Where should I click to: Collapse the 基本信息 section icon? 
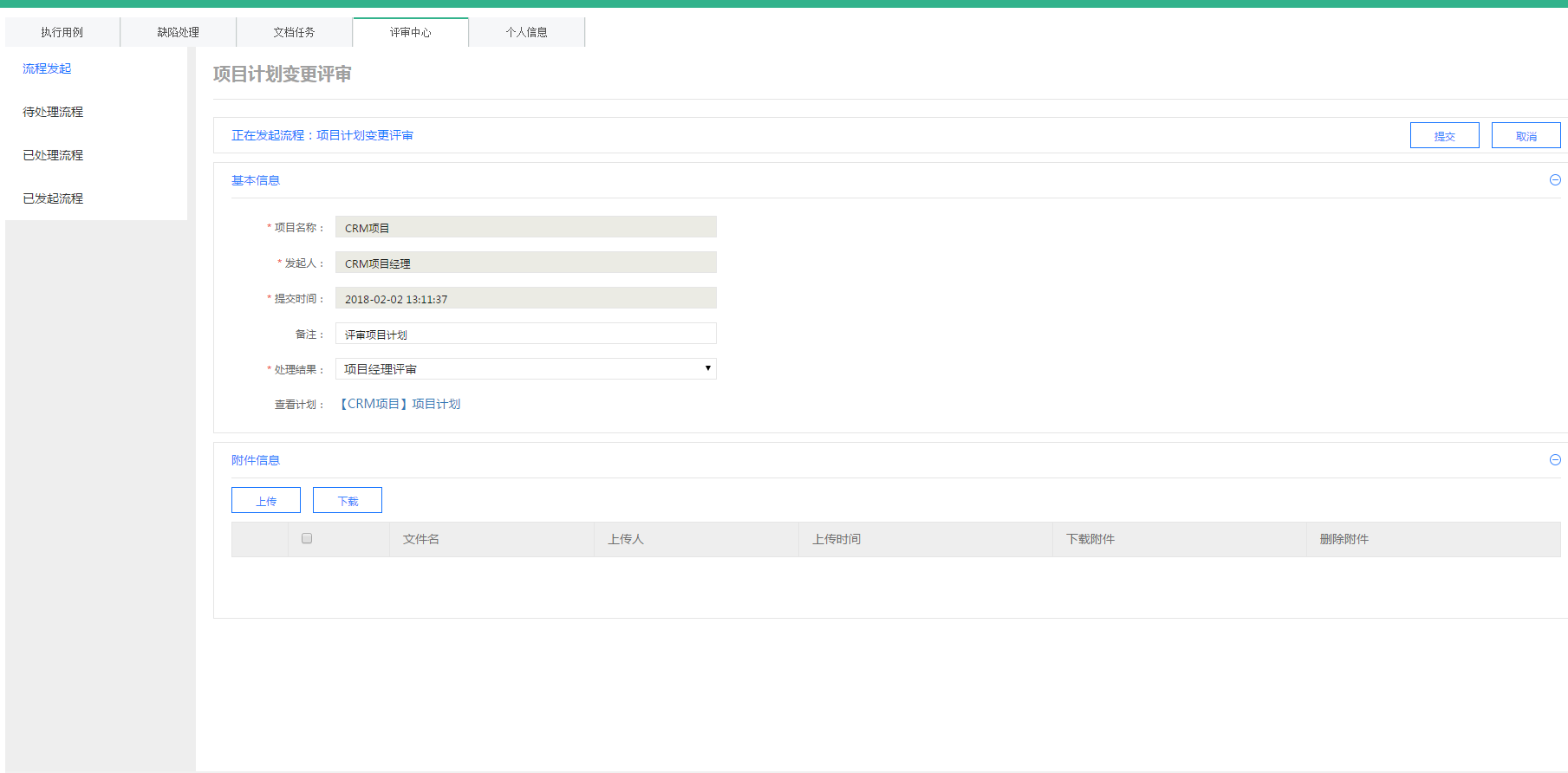tap(1555, 180)
